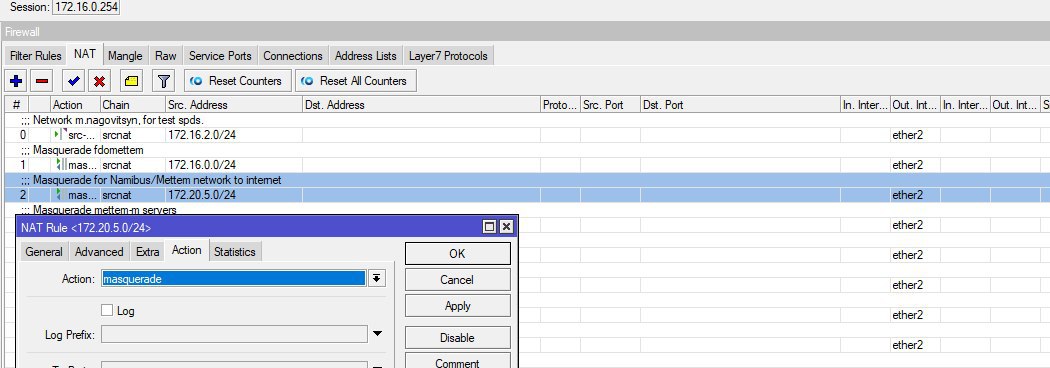Sort by Proto... column header
This screenshot has height=368, width=1050.
coord(560,104)
